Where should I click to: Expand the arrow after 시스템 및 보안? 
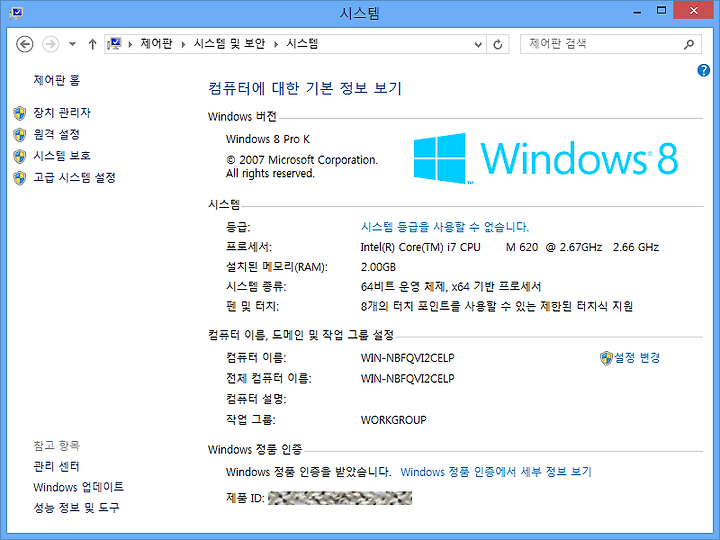point(276,44)
